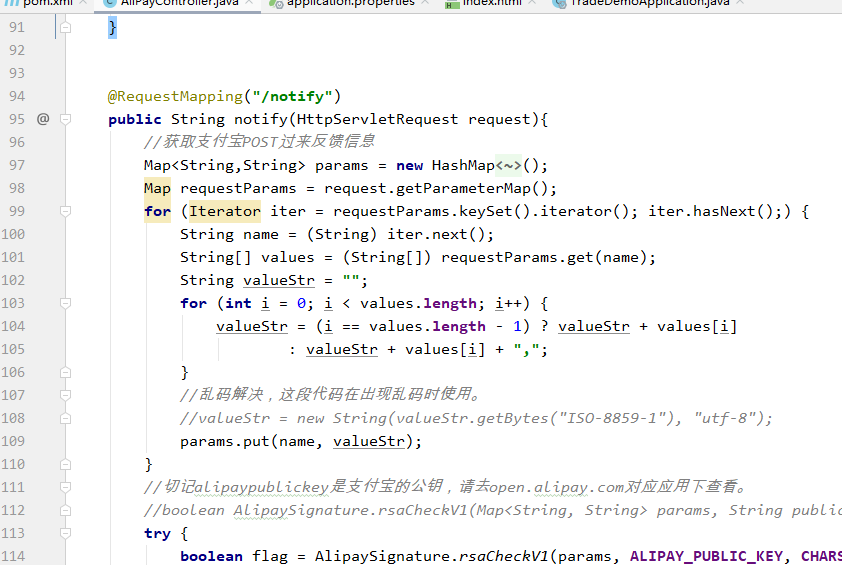Viewport: 842px width, 565px height.
Task: Click the comment about 乱码解决 on line 107
Action: pyautogui.click(x=331, y=395)
